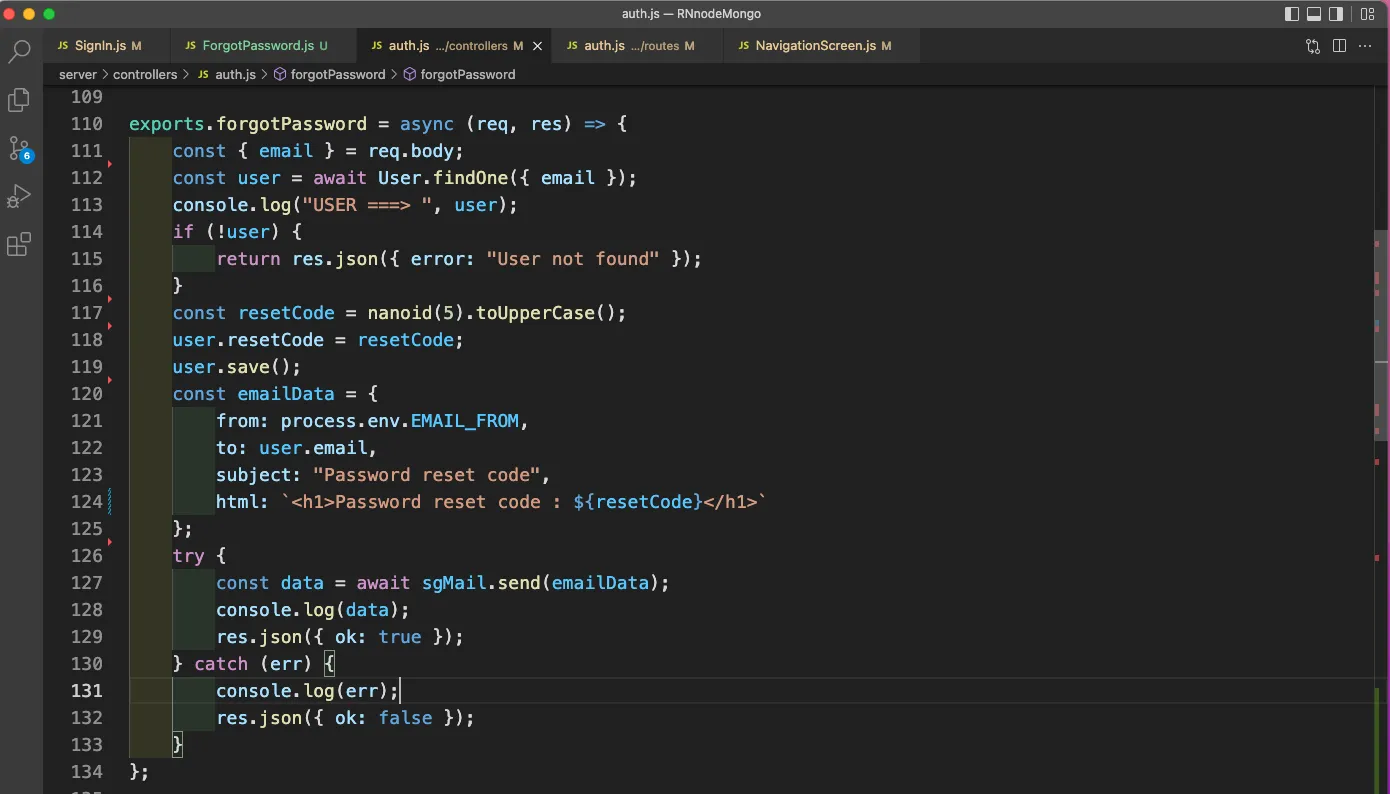Image resolution: width=1390 pixels, height=794 pixels.
Task: Switch to the NavigationScreen.js tab
Action: coord(822,46)
